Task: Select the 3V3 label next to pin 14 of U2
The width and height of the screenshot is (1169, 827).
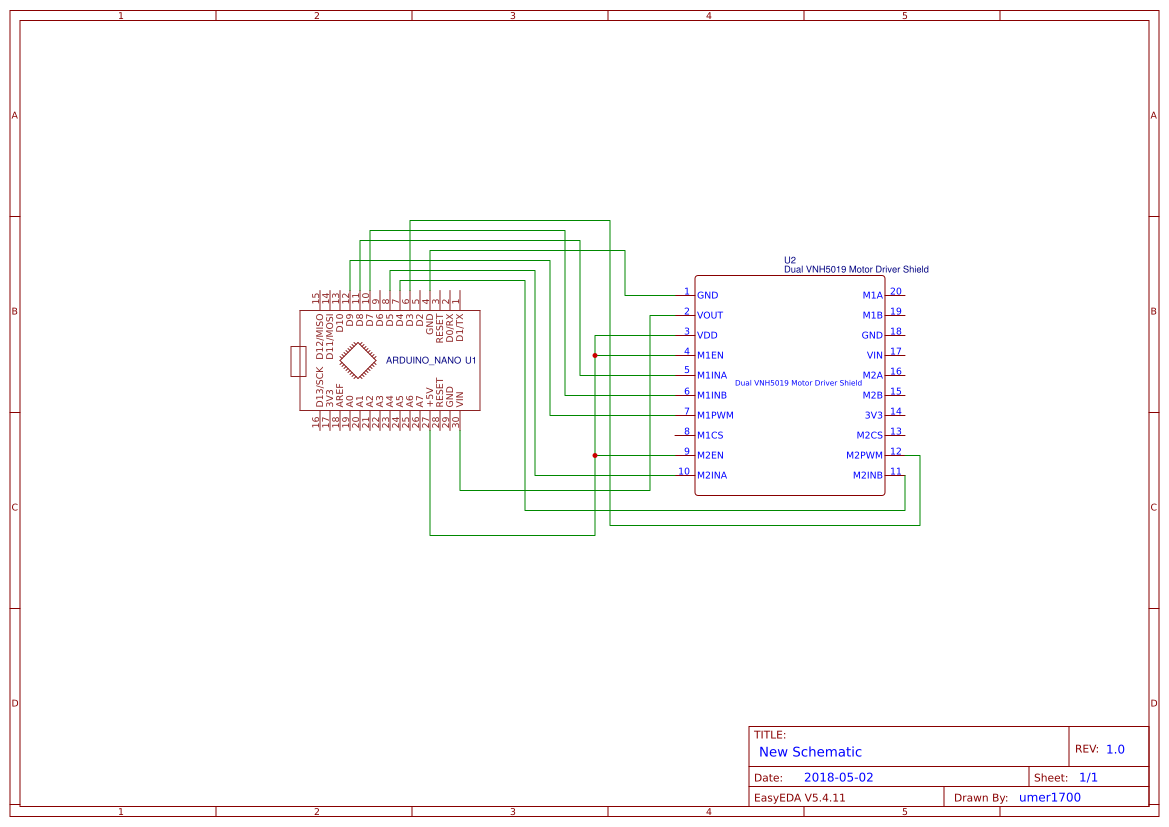Action: 874,415
